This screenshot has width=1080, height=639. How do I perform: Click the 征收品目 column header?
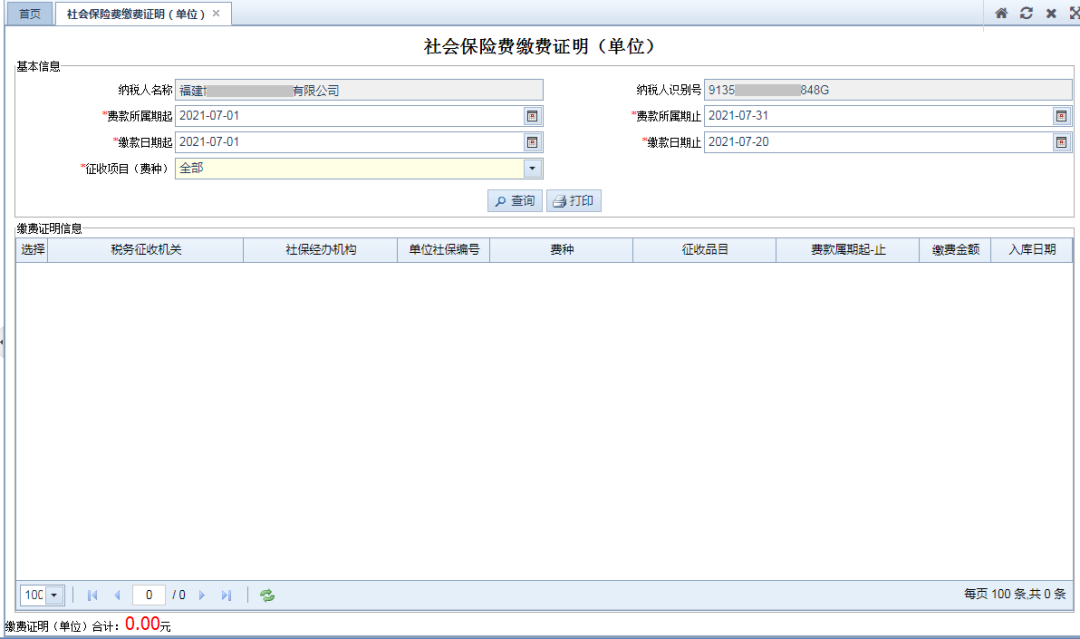[x=705, y=250]
